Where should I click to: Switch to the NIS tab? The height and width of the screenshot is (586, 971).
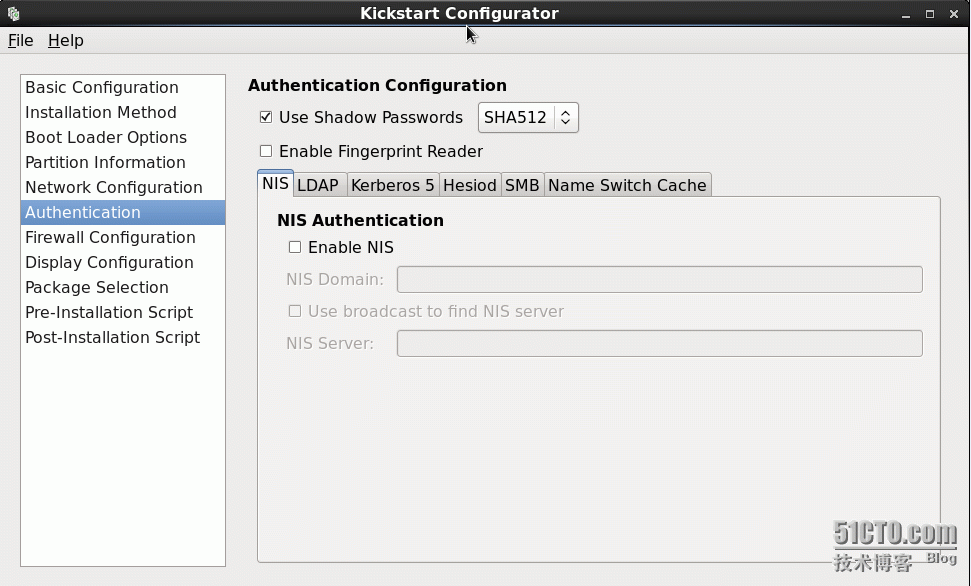(x=275, y=183)
